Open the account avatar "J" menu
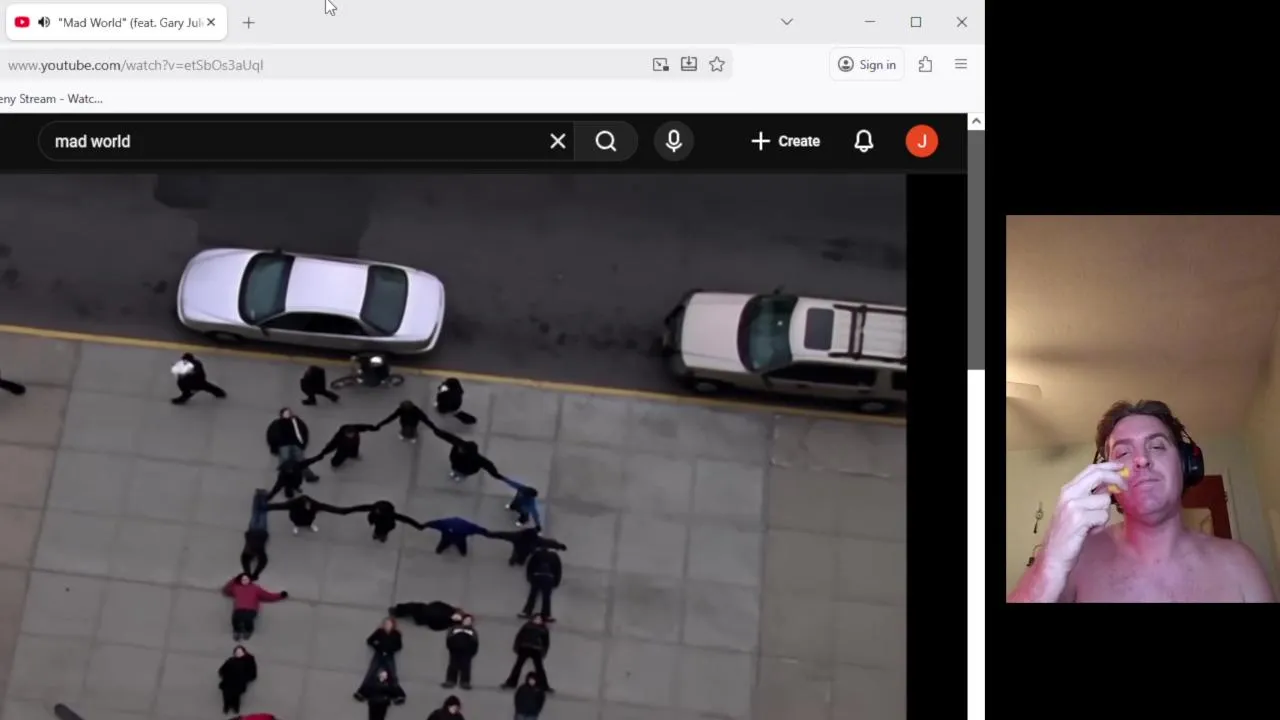This screenshot has height=720, width=1280. (922, 141)
